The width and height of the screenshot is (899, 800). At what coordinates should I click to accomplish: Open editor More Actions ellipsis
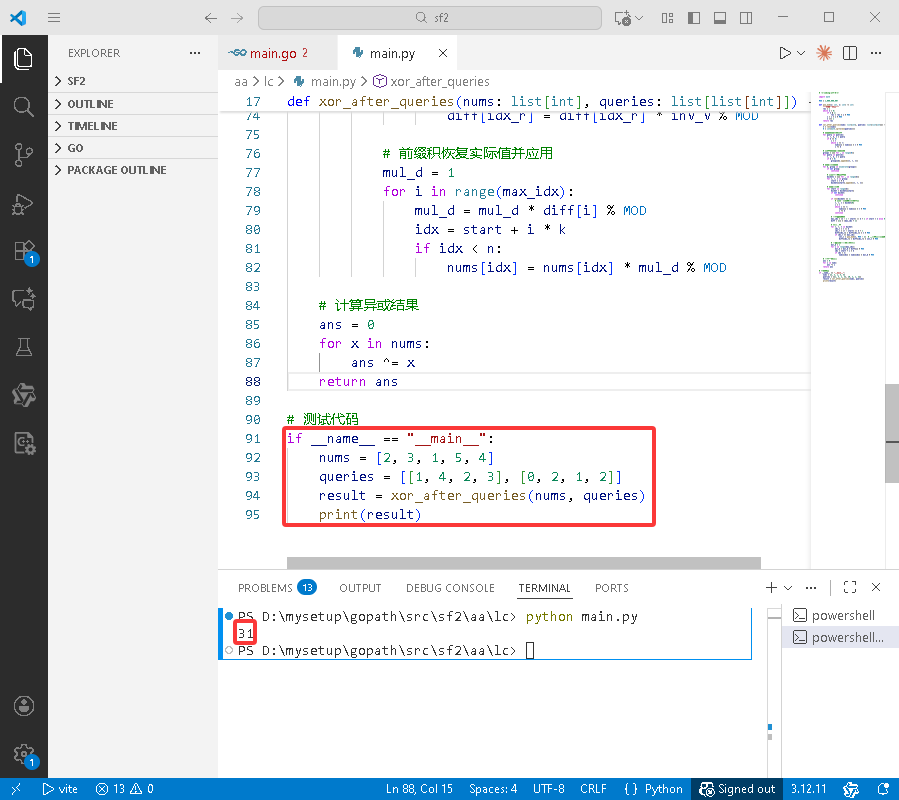(875, 53)
